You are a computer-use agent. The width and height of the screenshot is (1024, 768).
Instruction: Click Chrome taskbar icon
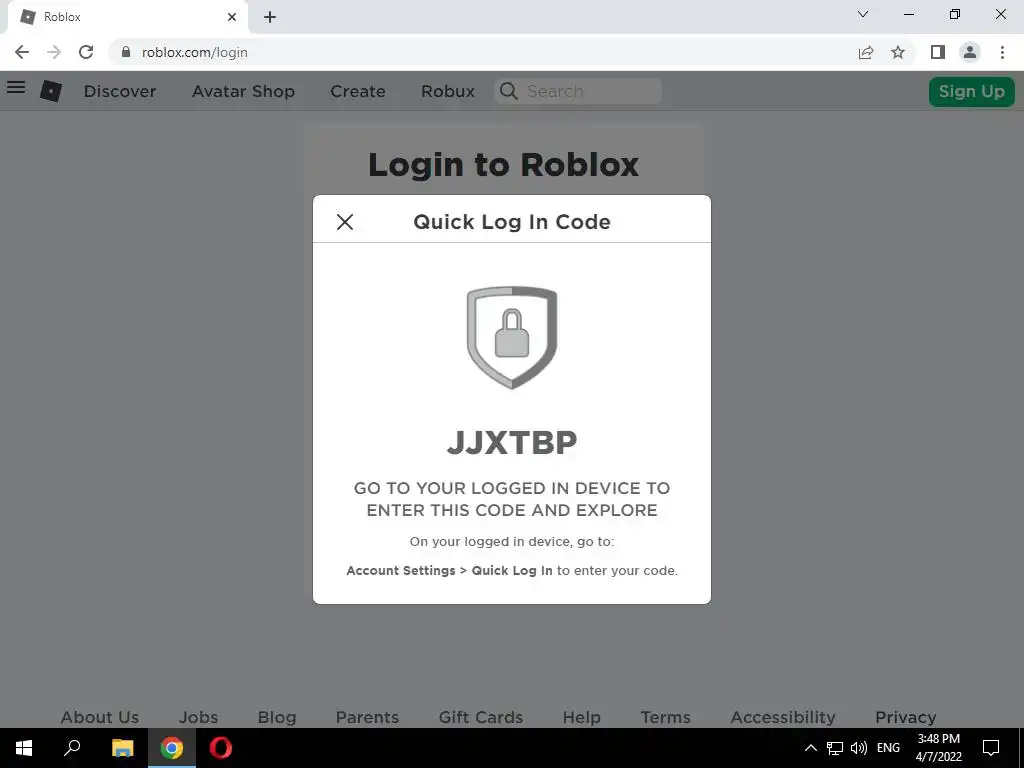click(x=172, y=748)
